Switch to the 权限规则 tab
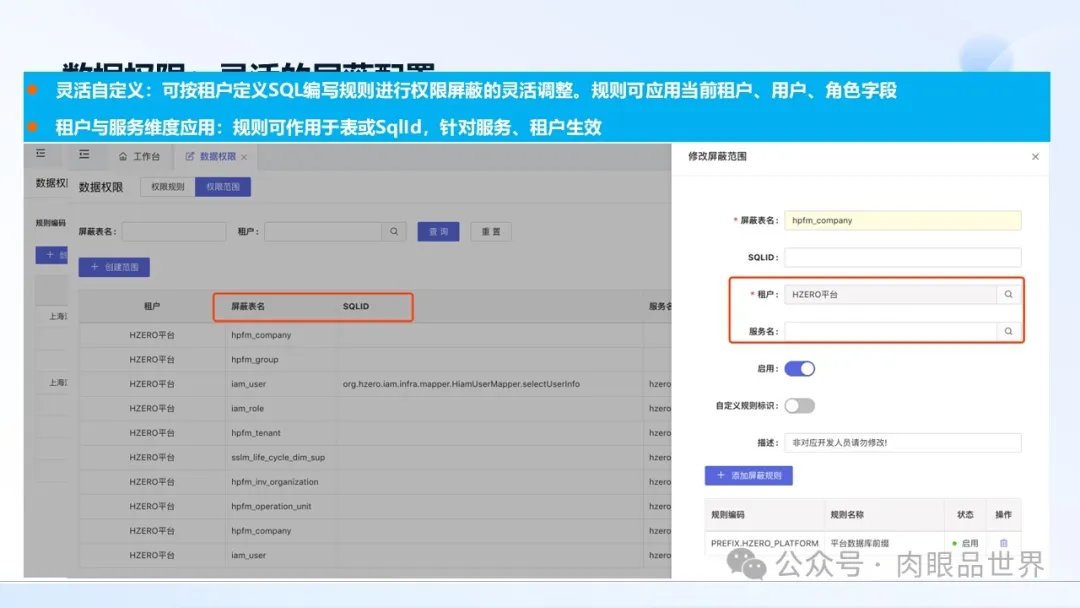Image resolution: width=1080 pixels, height=608 pixels. click(167, 187)
